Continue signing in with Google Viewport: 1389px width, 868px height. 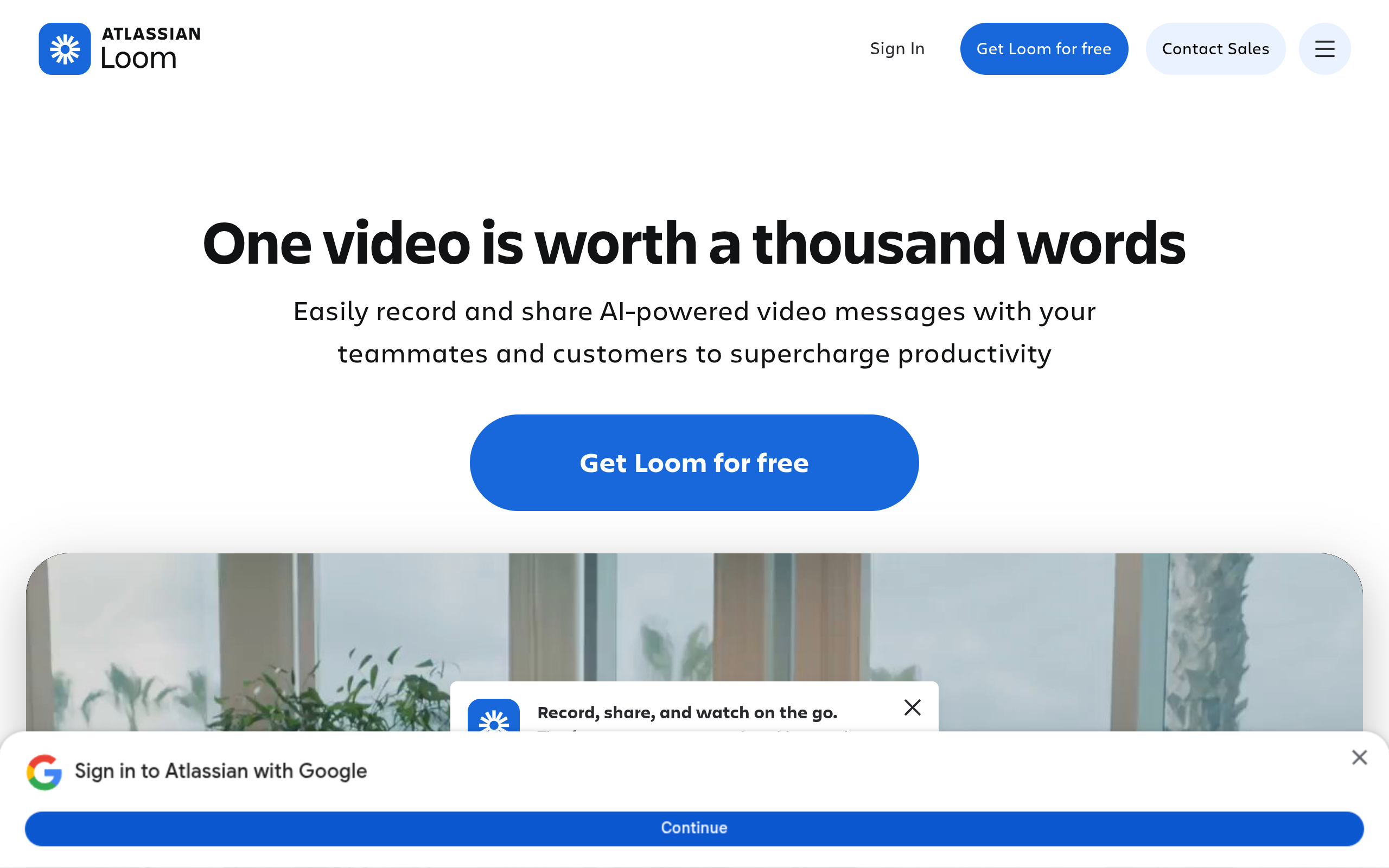pos(694,828)
